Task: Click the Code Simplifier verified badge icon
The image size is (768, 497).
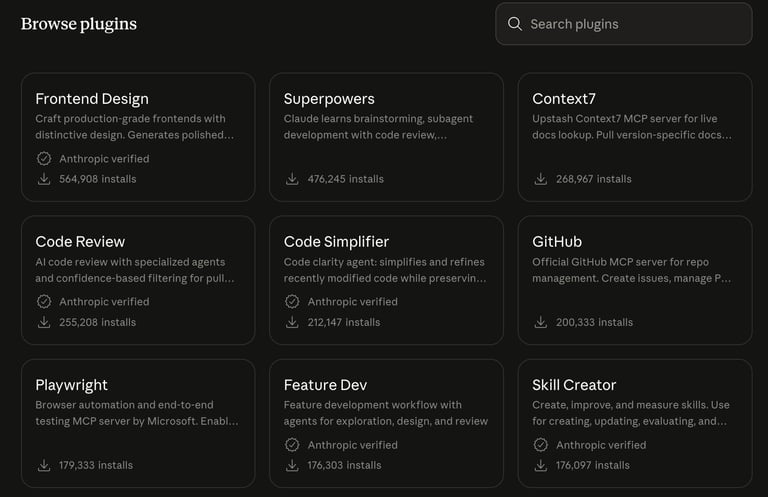Action: tap(292, 301)
